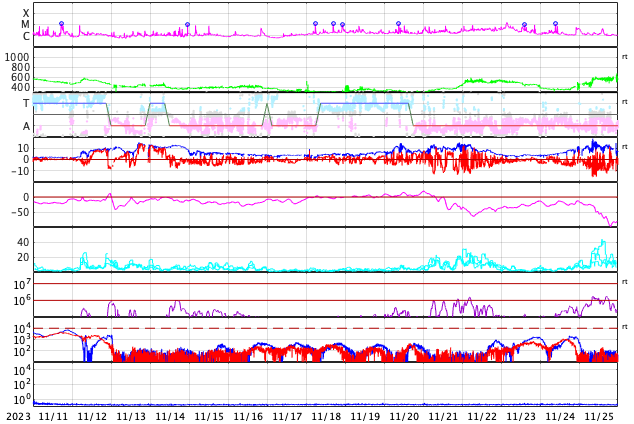The image size is (634, 424).
Task: Click the "-50" axis label of magenta plot
Action: tap(20, 212)
